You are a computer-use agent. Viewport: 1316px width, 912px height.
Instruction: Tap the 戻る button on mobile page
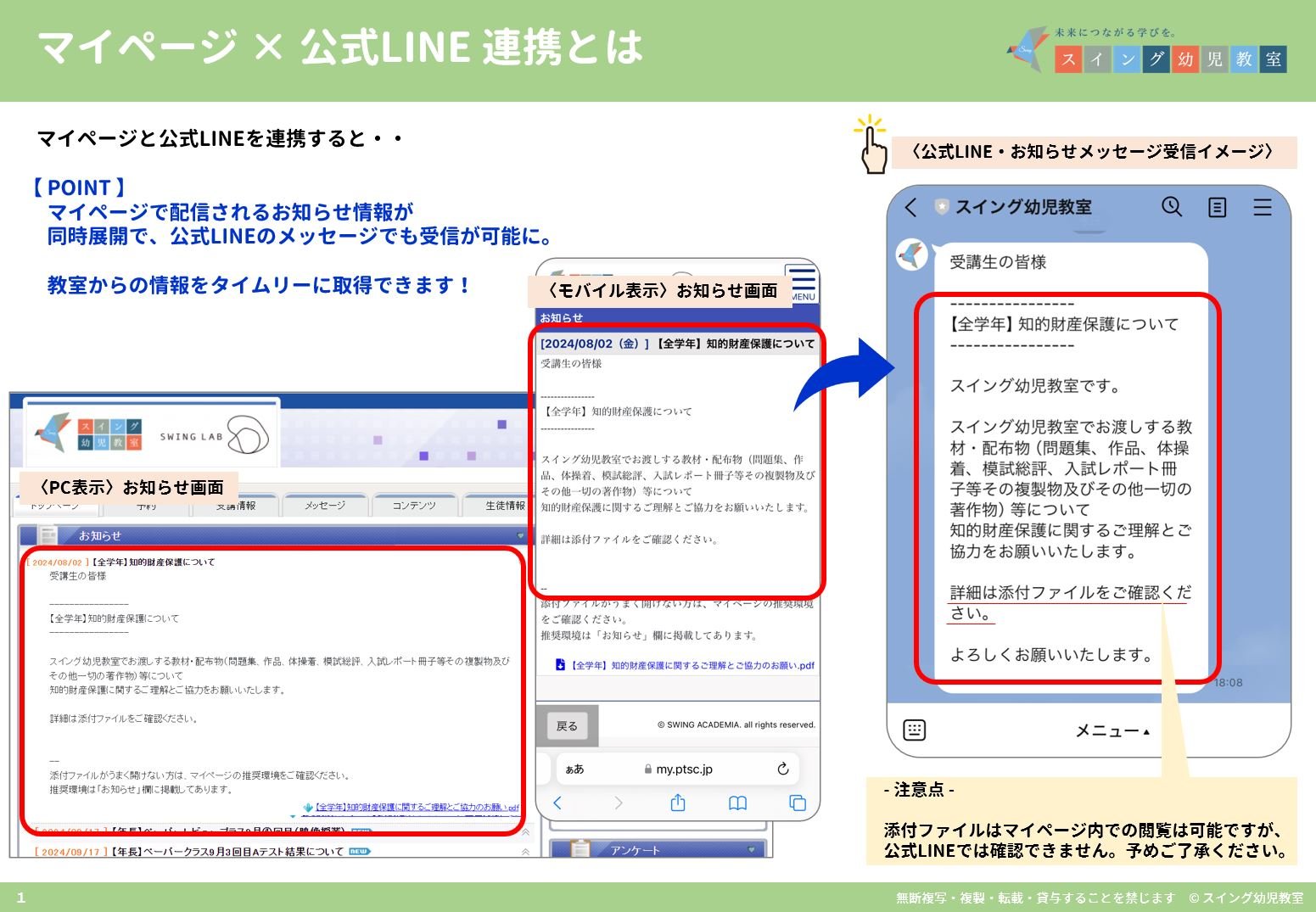(567, 726)
